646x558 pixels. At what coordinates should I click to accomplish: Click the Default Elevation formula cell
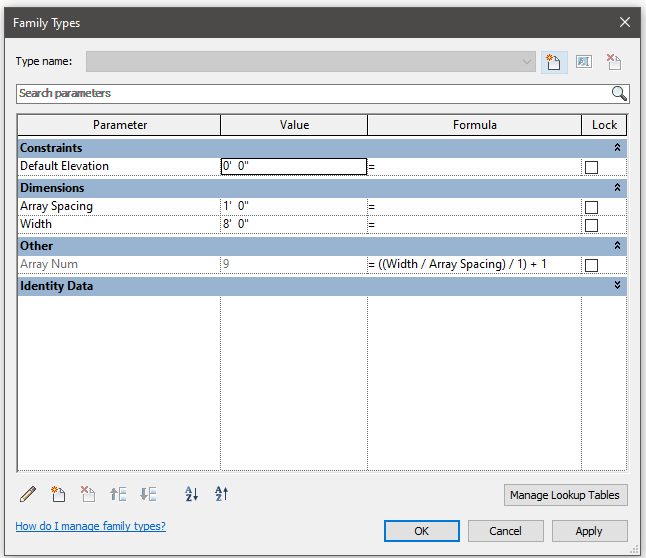point(474,166)
